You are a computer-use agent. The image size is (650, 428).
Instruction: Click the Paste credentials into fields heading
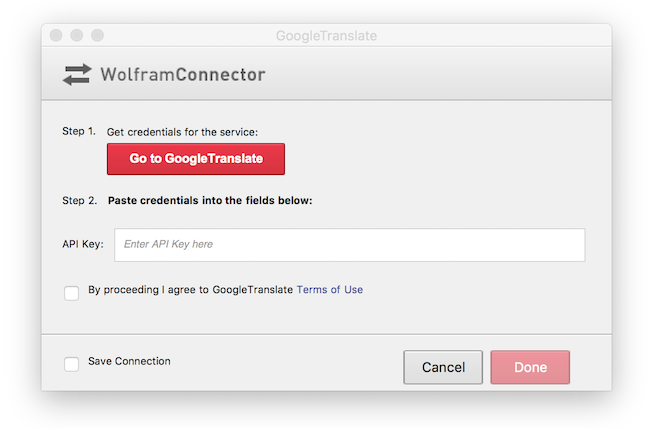(210, 200)
